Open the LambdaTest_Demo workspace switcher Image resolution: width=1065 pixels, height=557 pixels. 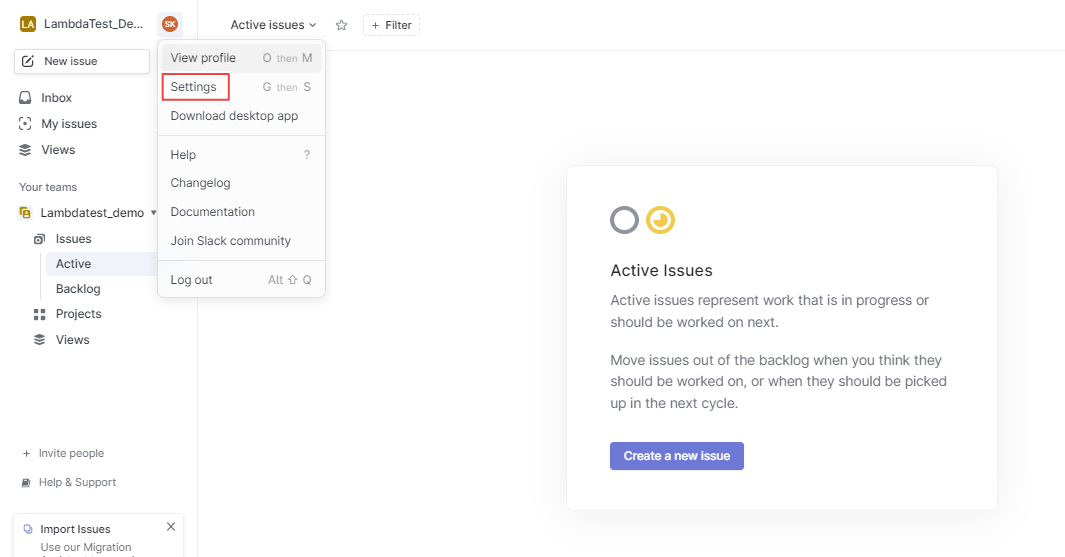point(93,24)
